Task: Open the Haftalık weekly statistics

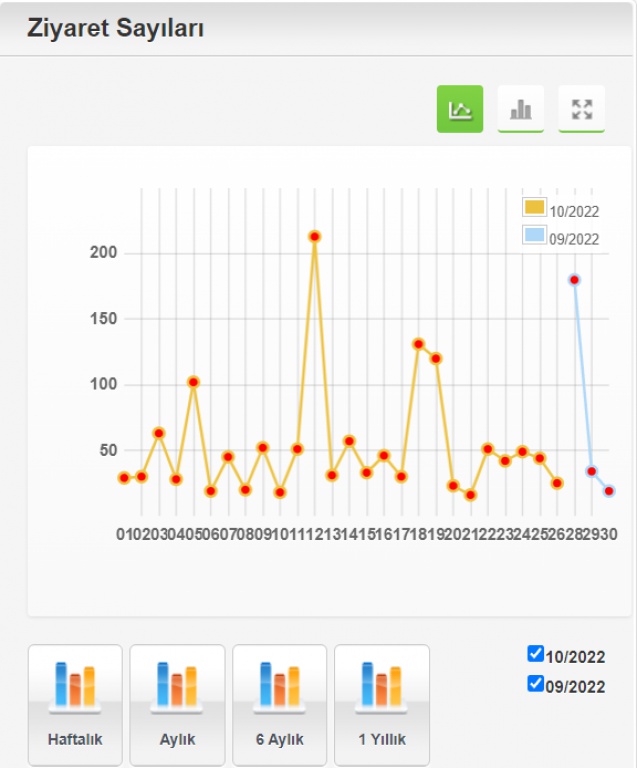Action: pyautogui.click(x=75, y=704)
